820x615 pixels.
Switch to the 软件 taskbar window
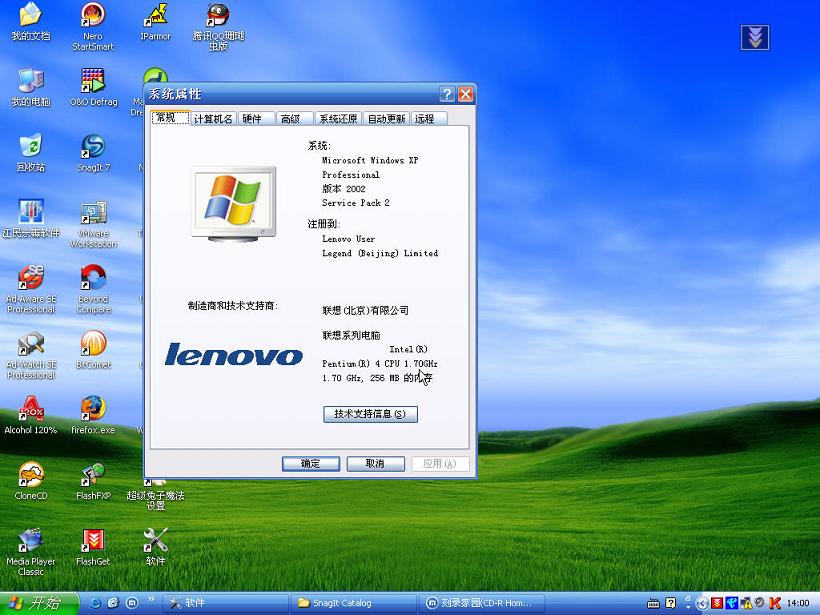click(x=226, y=603)
